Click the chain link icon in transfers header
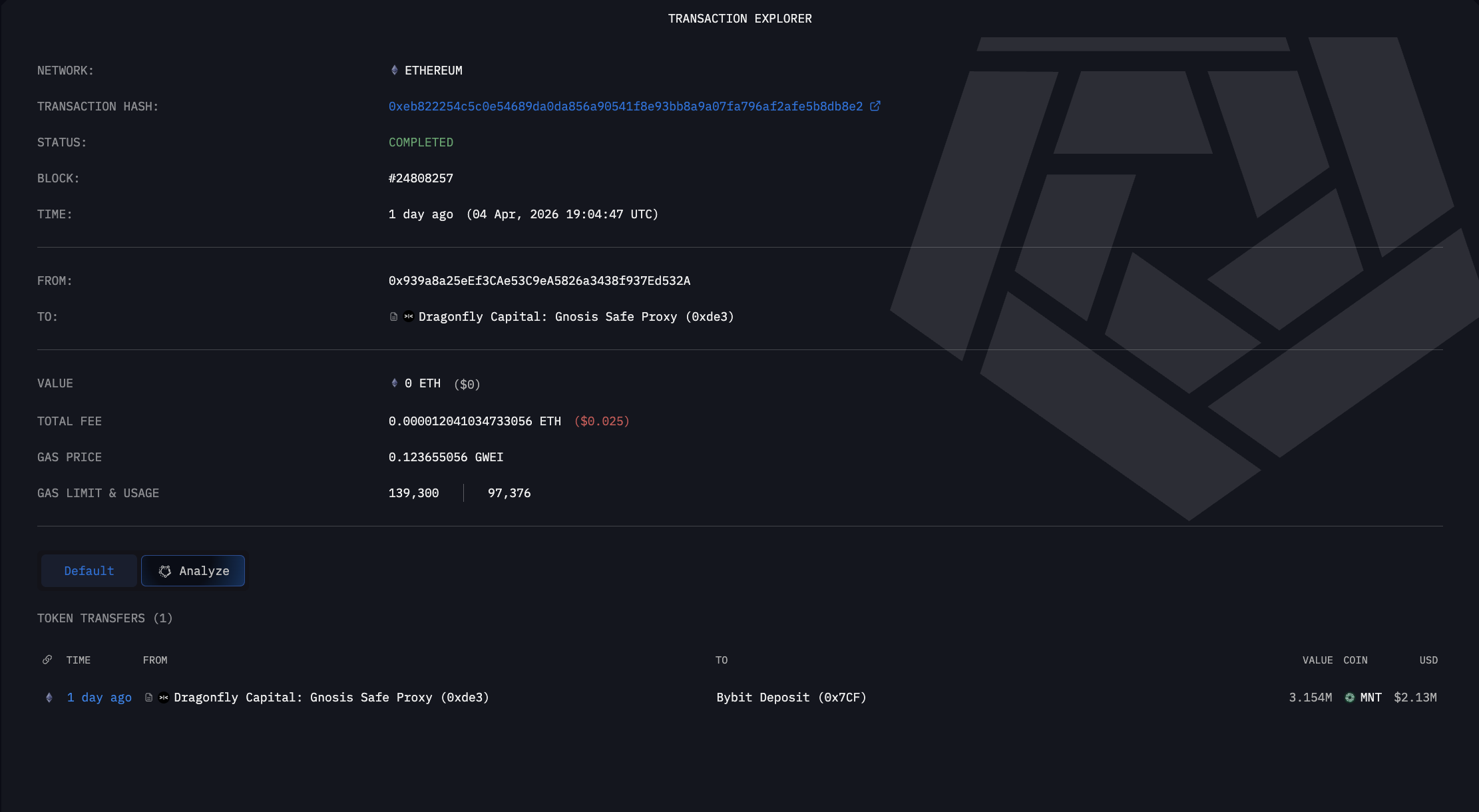 click(x=47, y=660)
